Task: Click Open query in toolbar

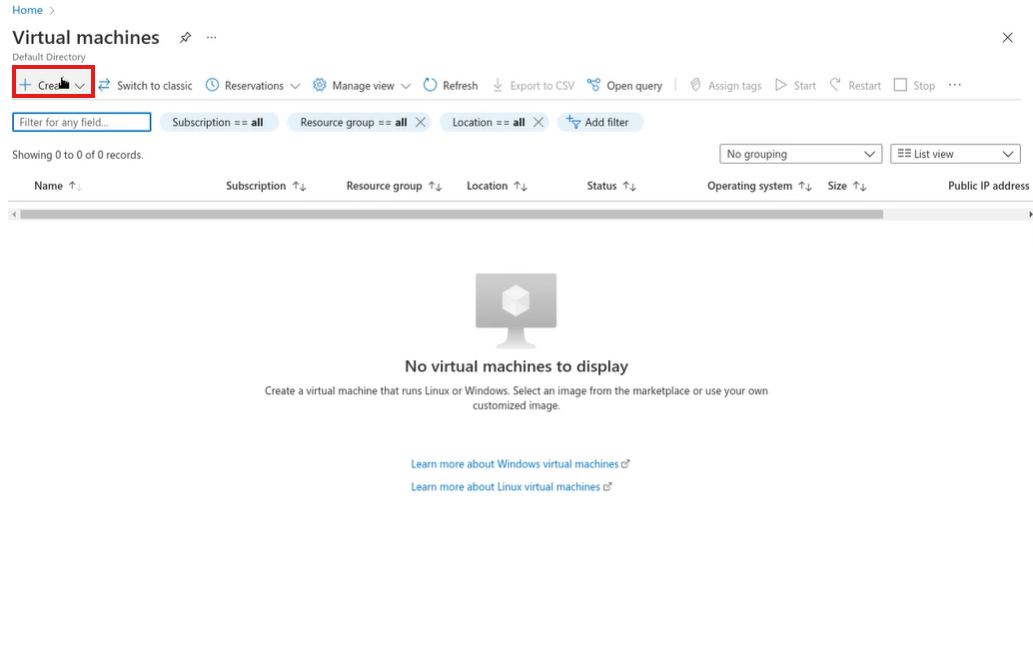Action: [625, 86]
